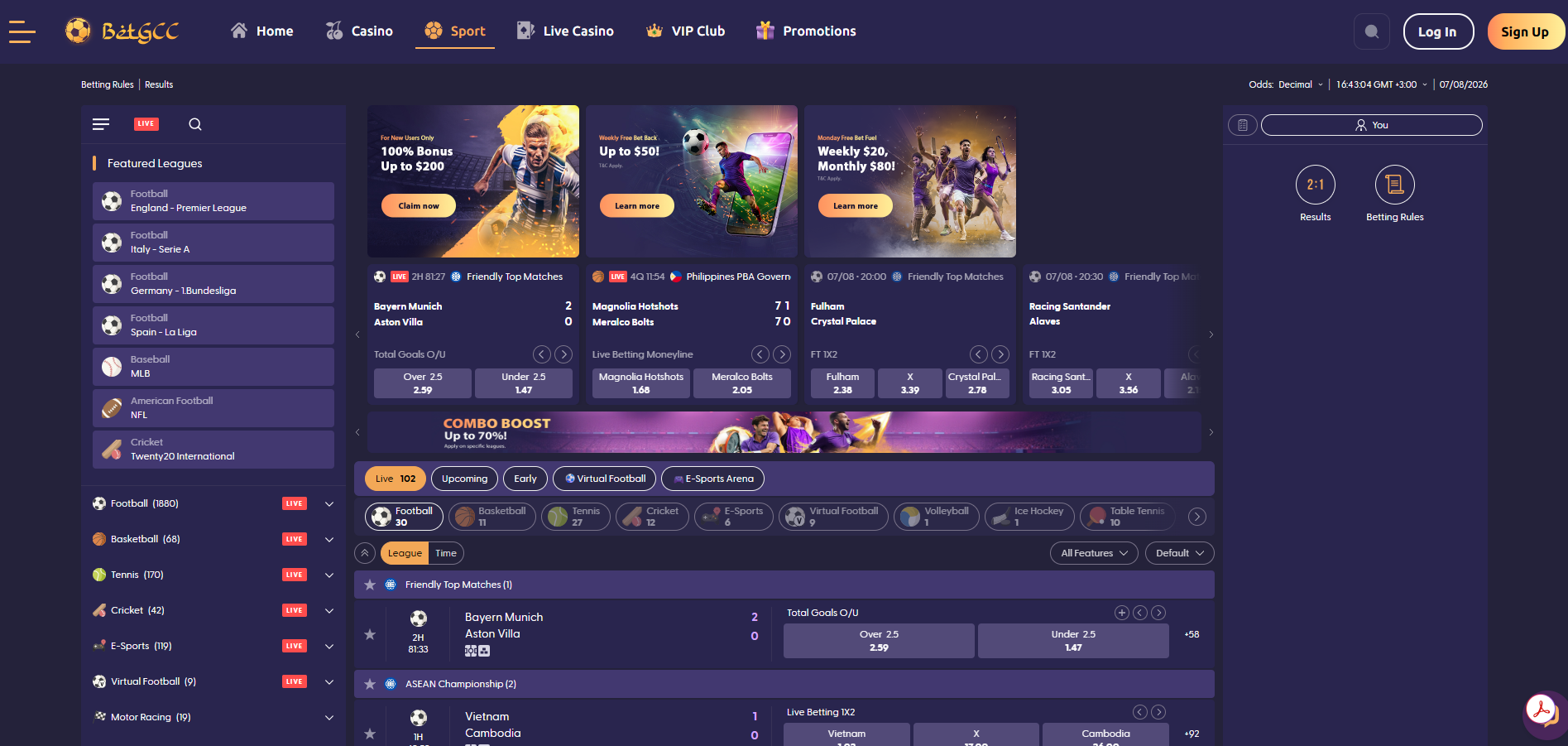
Task: Click the Log In button
Action: [x=1438, y=31]
